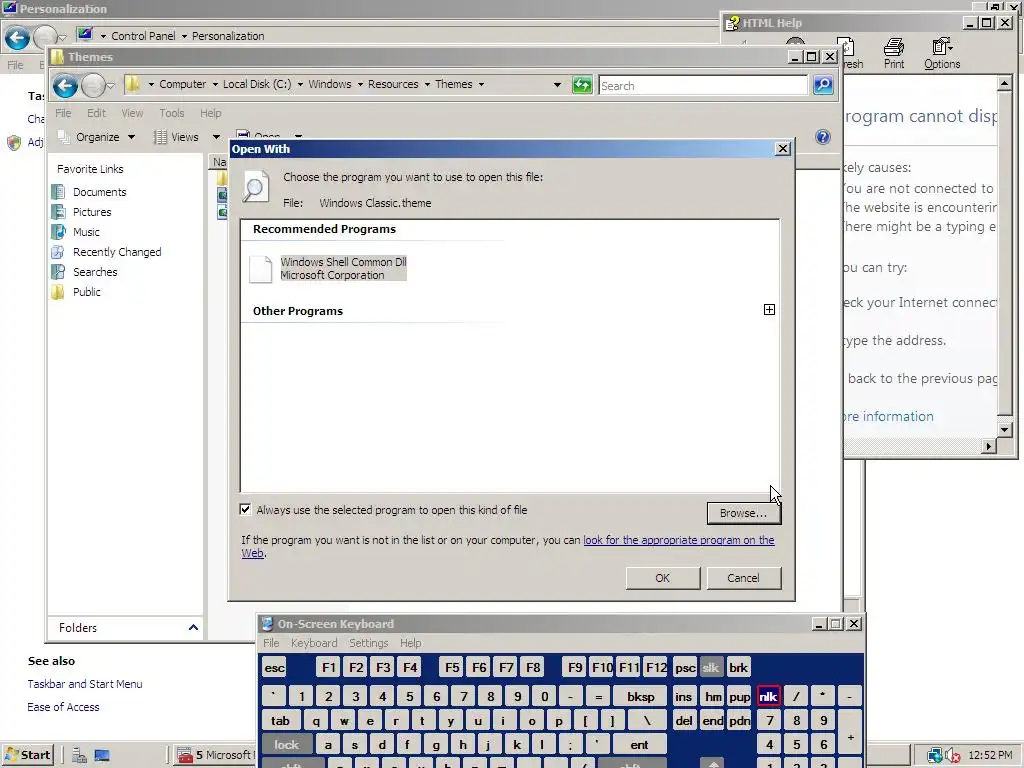Image resolution: width=1024 pixels, height=768 pixels.
Task: Open dropdown arrow after Computer breadcrumb
Action: 215,84
